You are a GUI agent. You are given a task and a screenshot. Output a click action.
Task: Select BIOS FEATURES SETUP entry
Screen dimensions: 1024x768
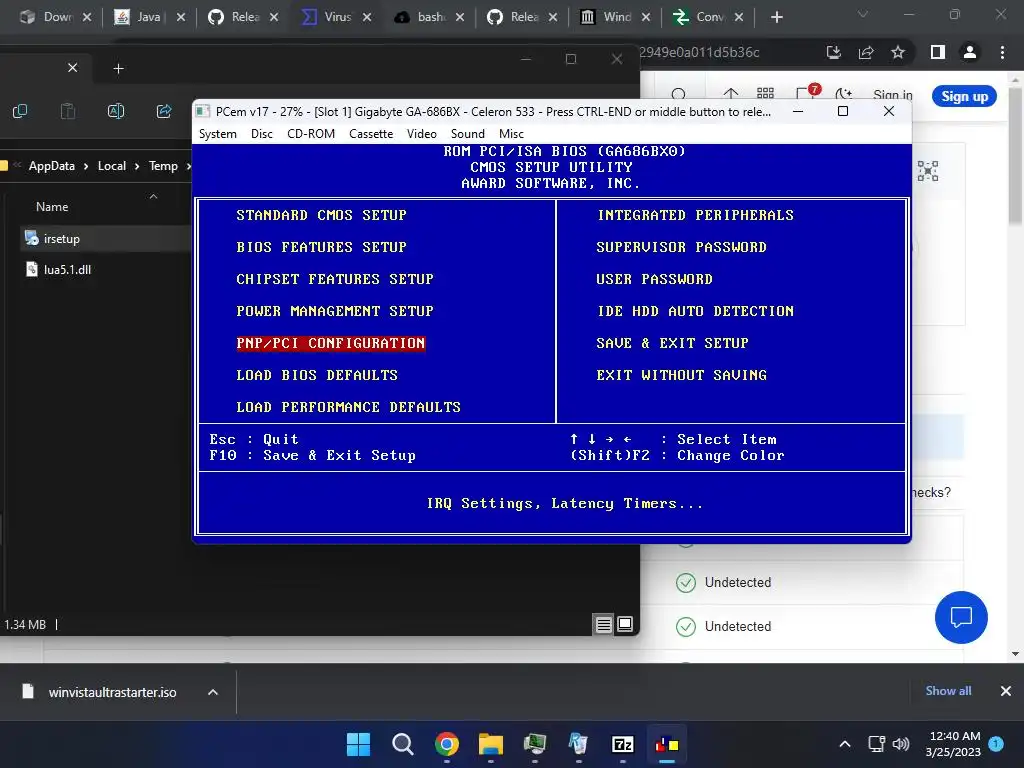321,247
